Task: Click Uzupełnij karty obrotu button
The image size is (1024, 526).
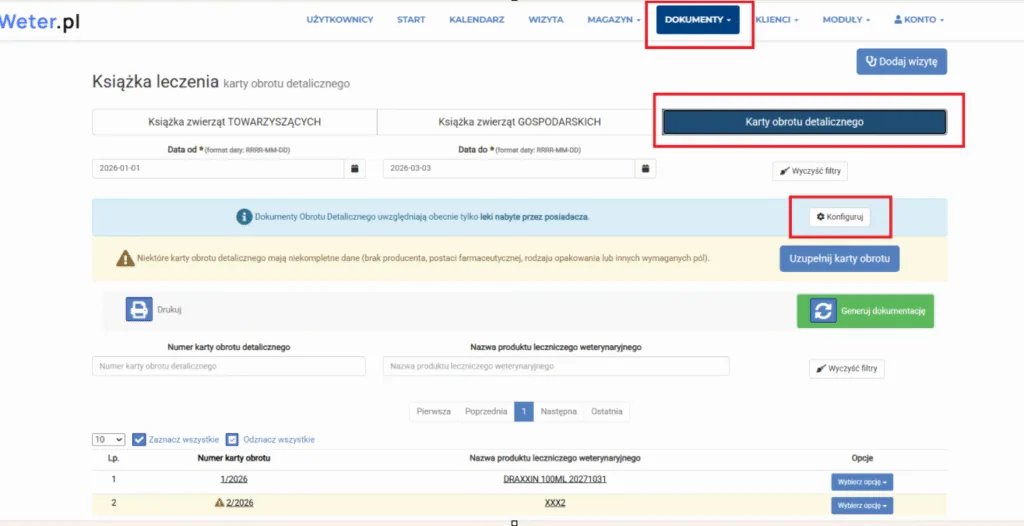Action: coord(839,259)
